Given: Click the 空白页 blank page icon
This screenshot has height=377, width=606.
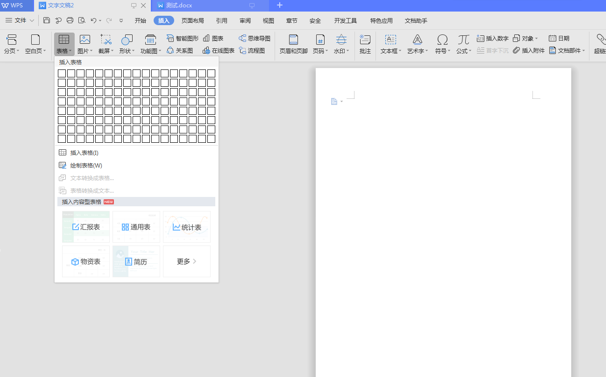Looking at the screenshot, I should click(35, 39).
